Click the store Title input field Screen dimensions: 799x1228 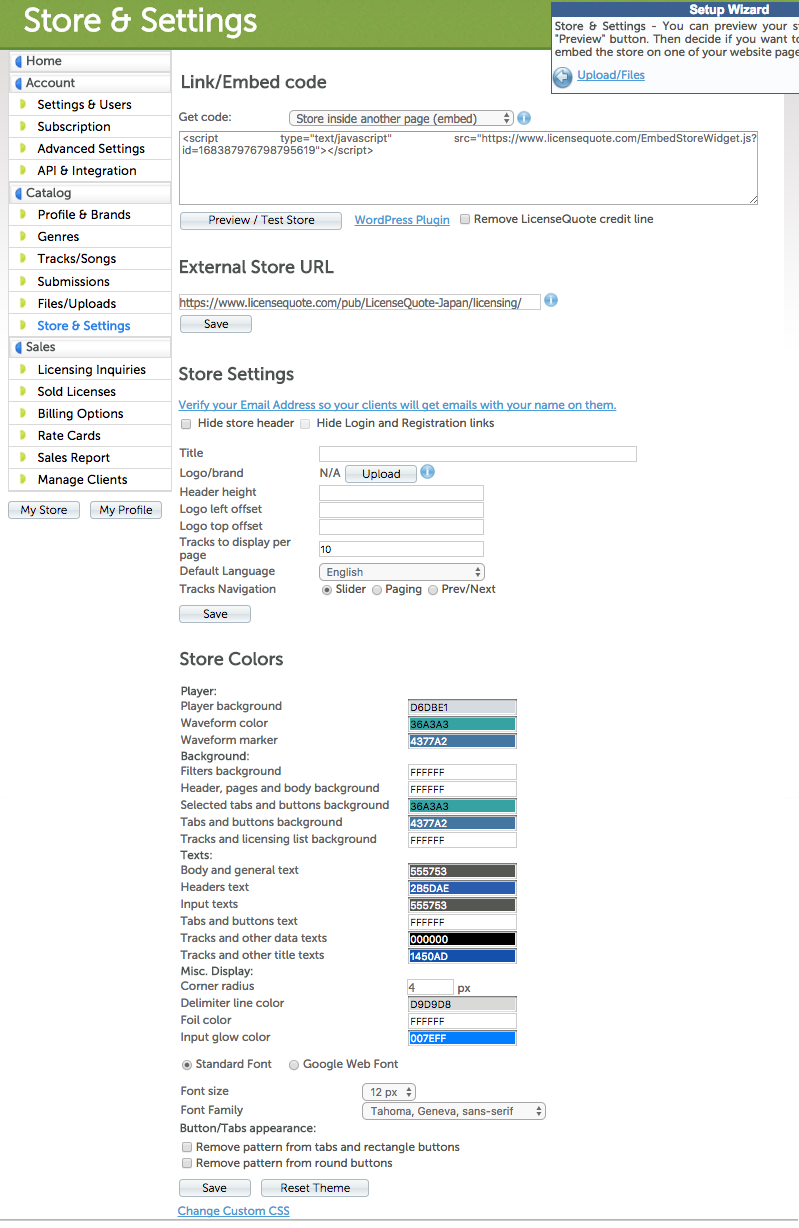point(477,454)
